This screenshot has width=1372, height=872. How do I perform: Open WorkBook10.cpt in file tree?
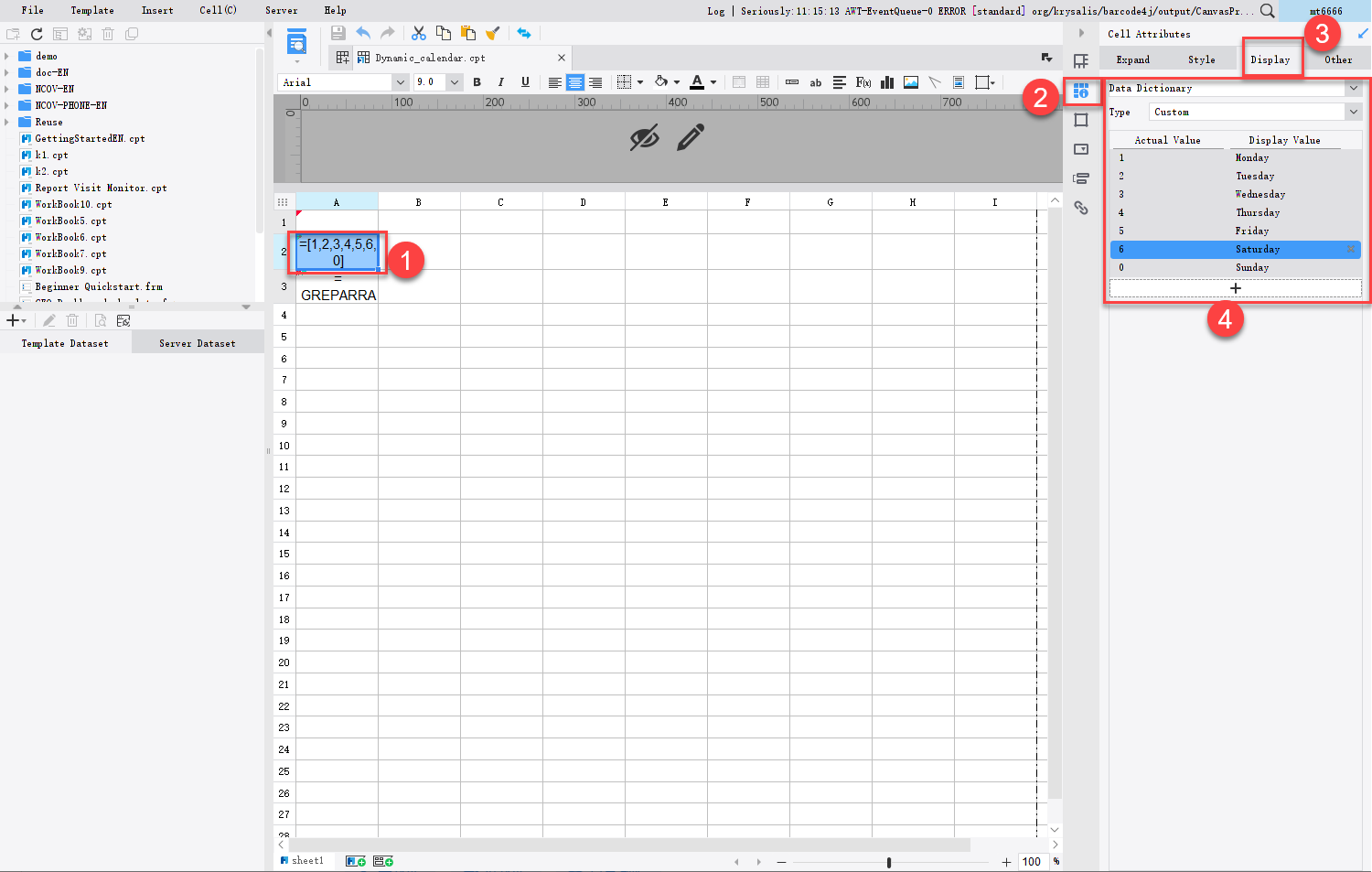pyautogui.click(x=73, y=205)
